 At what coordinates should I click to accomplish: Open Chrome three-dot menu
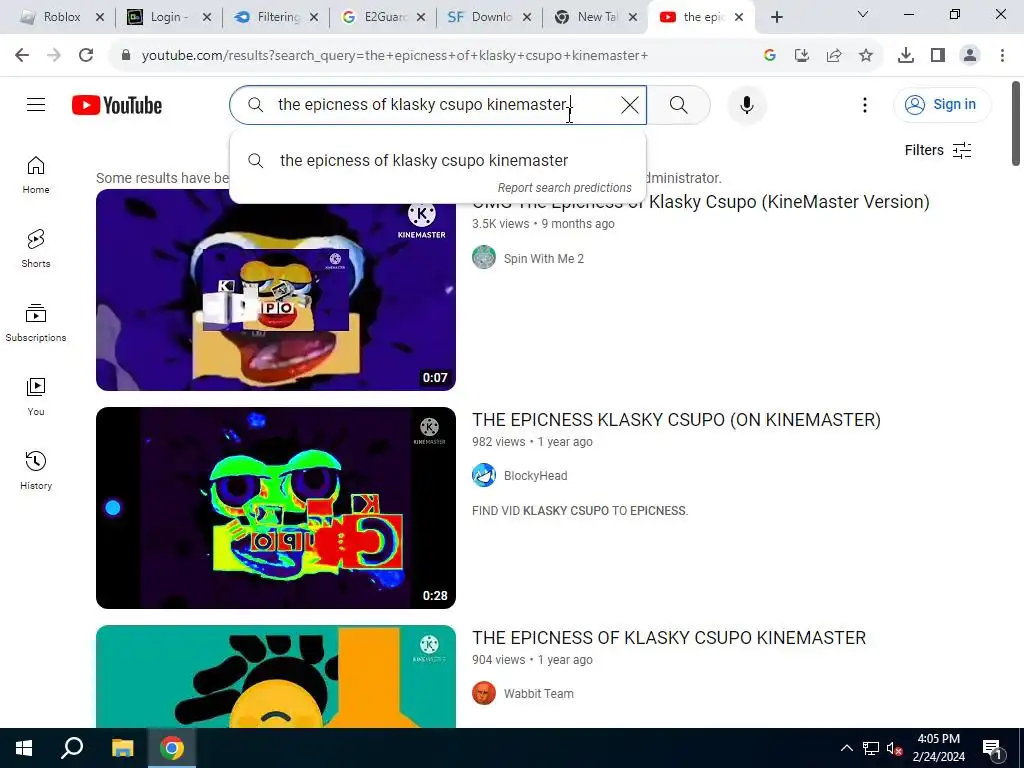click(1002, 56)
